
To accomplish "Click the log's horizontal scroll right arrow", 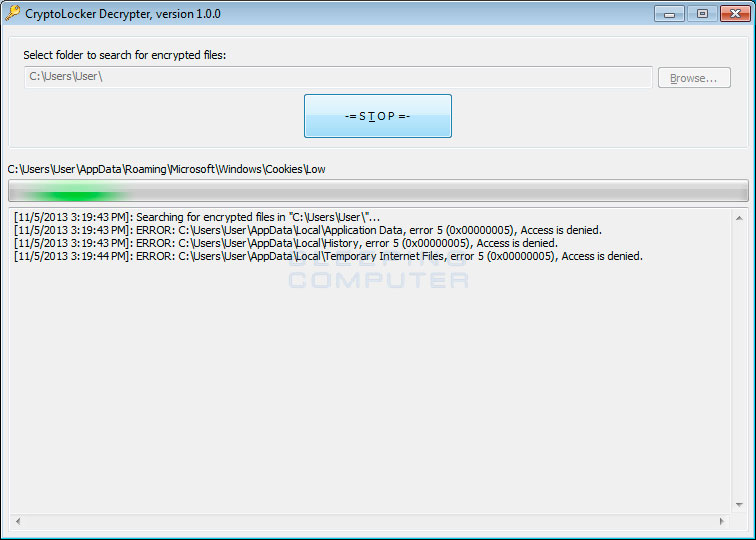I will (722, 521).
